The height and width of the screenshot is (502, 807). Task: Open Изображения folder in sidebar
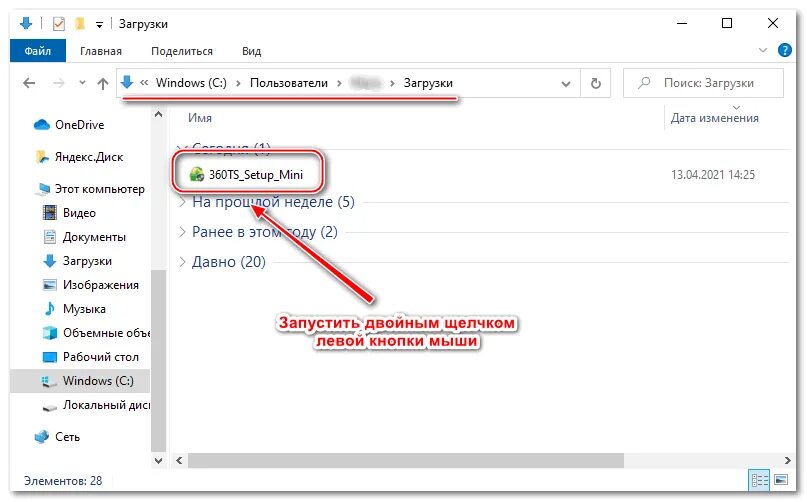tap(100, 285)
